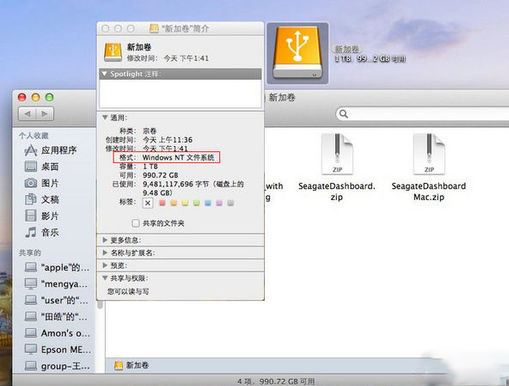The height and width of the screenshot is (386, 509).
Task: Click the format value Windows NT 文件系统
Action: (x=178, y=157)
